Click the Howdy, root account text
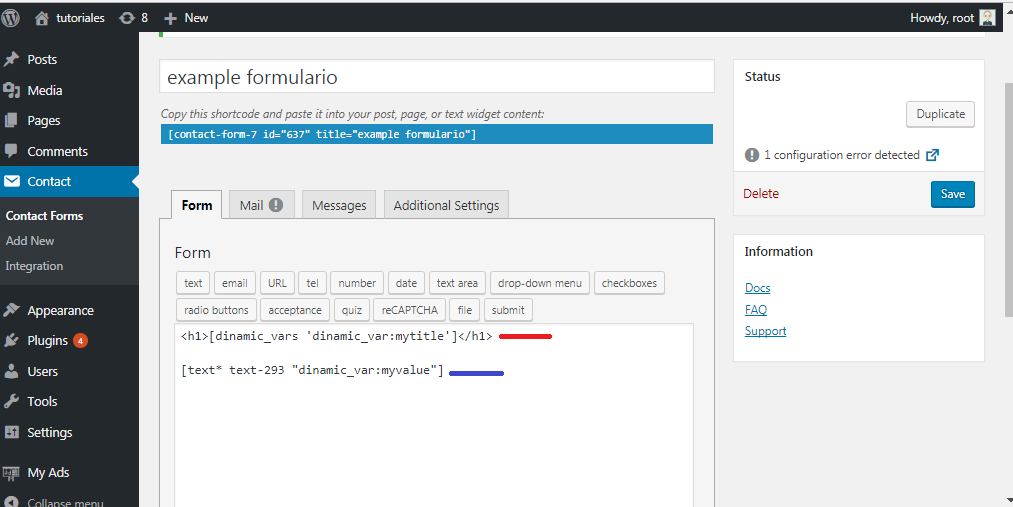The width and height of the screenshot is (1013, 507). tap(942, 18)
